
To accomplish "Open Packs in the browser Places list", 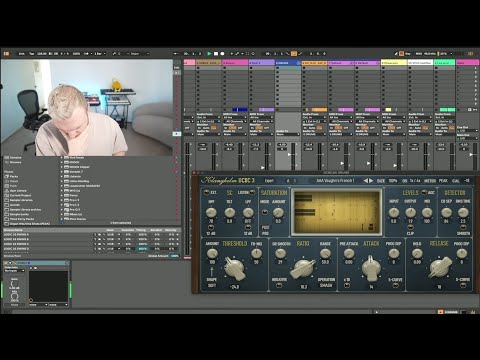I will click(x=14, y=176).
